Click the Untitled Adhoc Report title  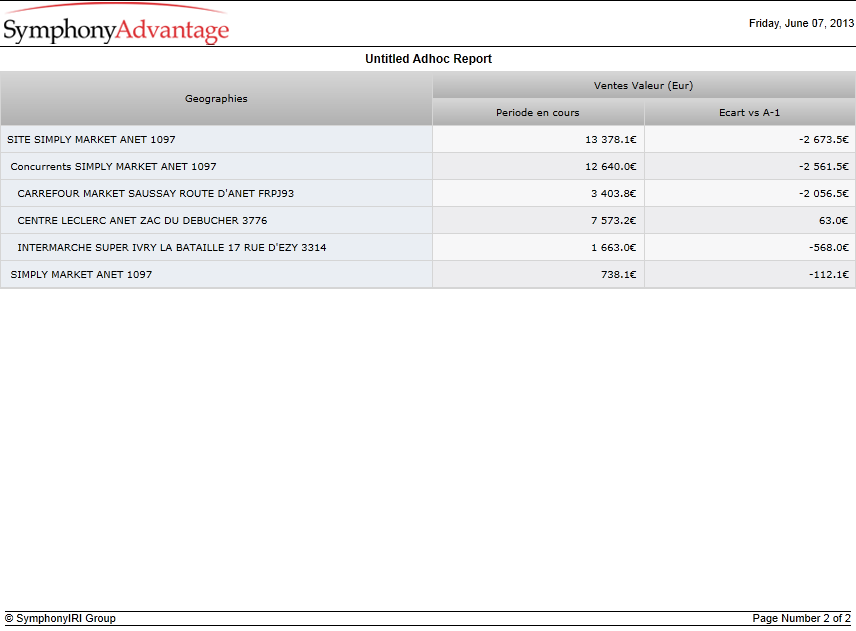click(428, 59)
